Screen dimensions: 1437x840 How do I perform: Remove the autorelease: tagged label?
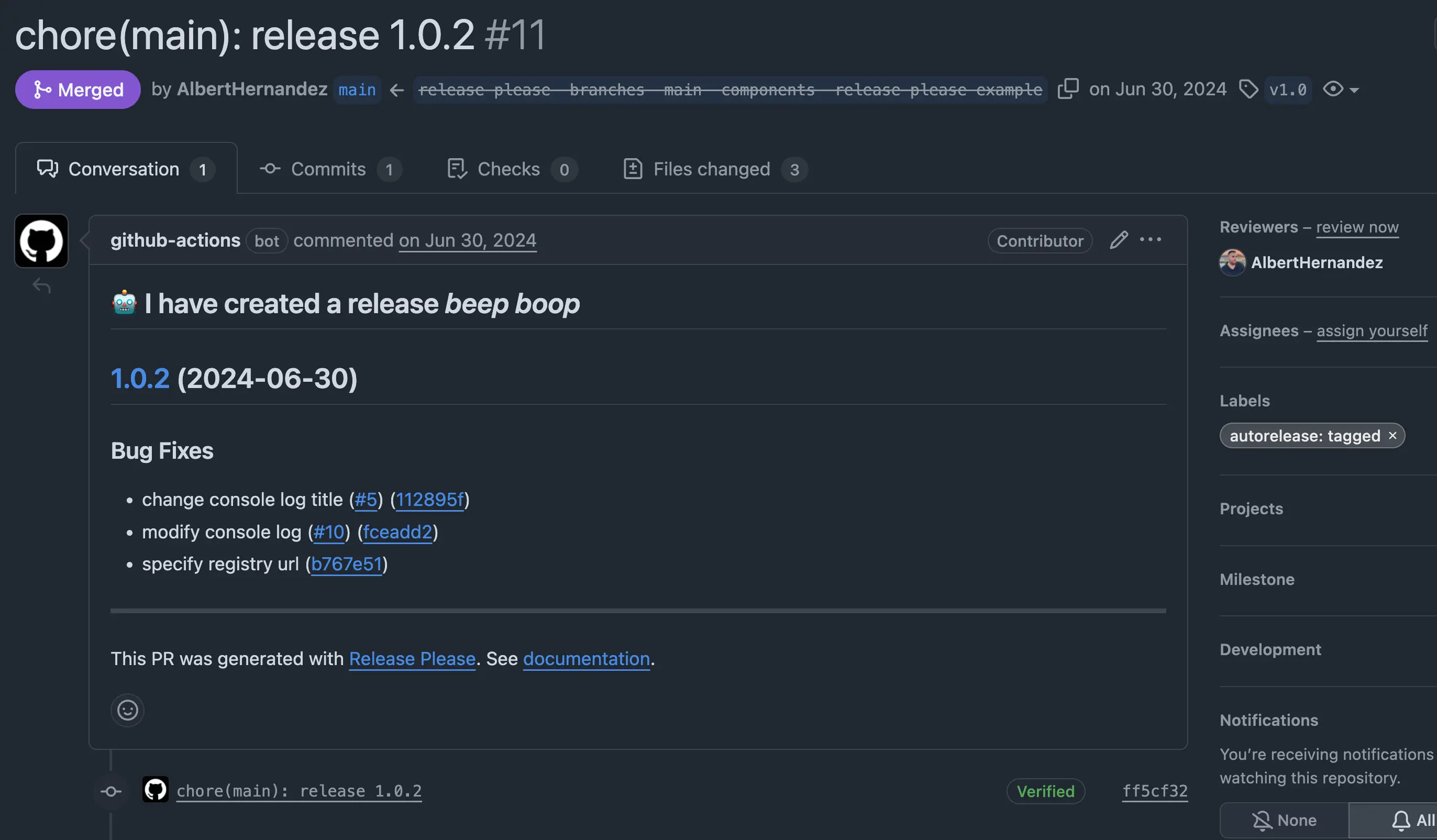[x=1392, y=436]
